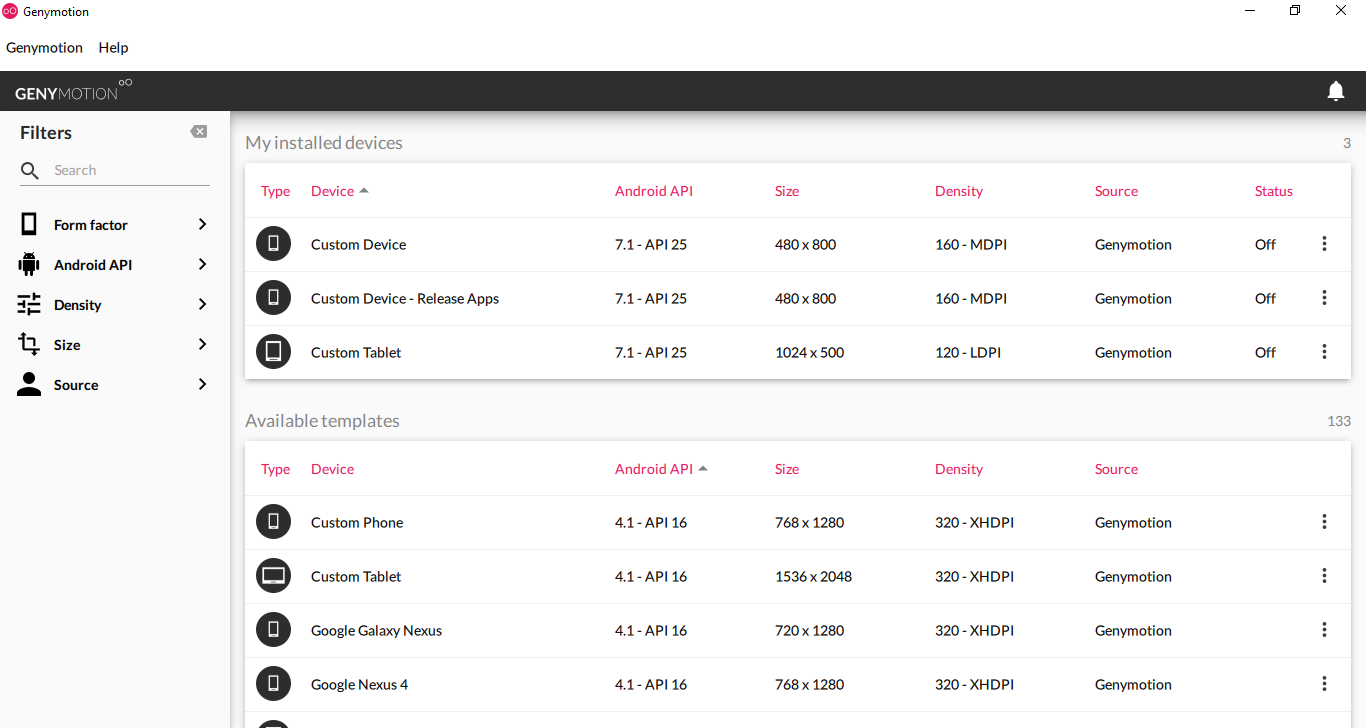Click the Density sliders icon

coord(29,304)
